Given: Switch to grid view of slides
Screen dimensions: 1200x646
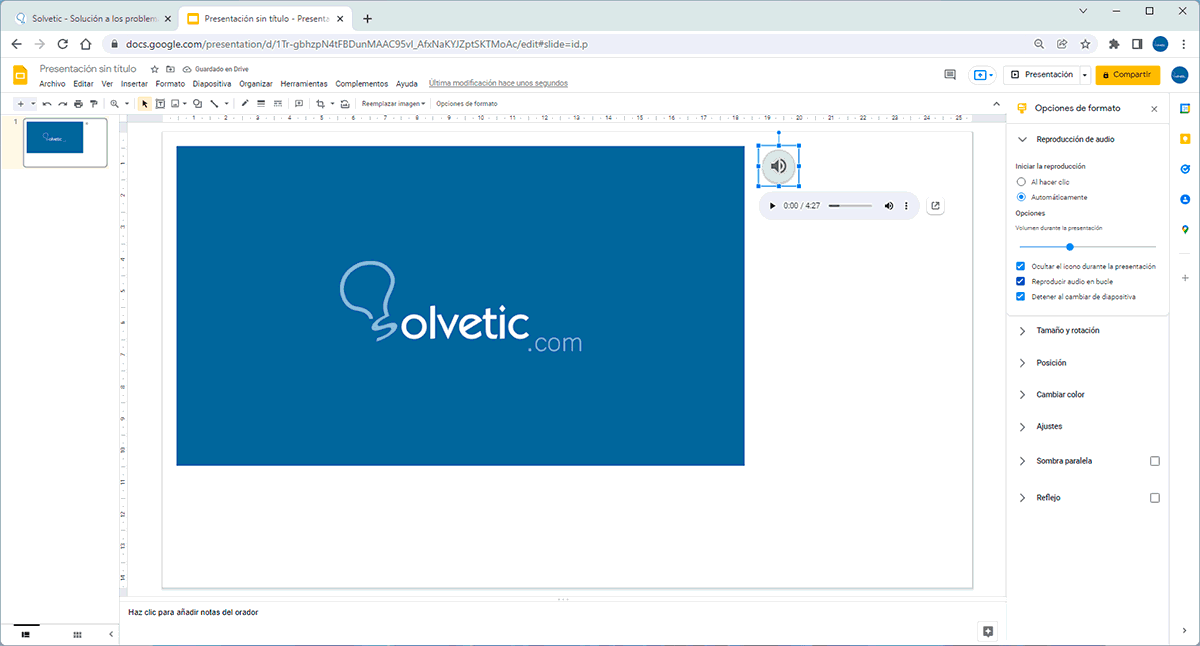Looking at the screenshot, I should (x=77, y=635).
